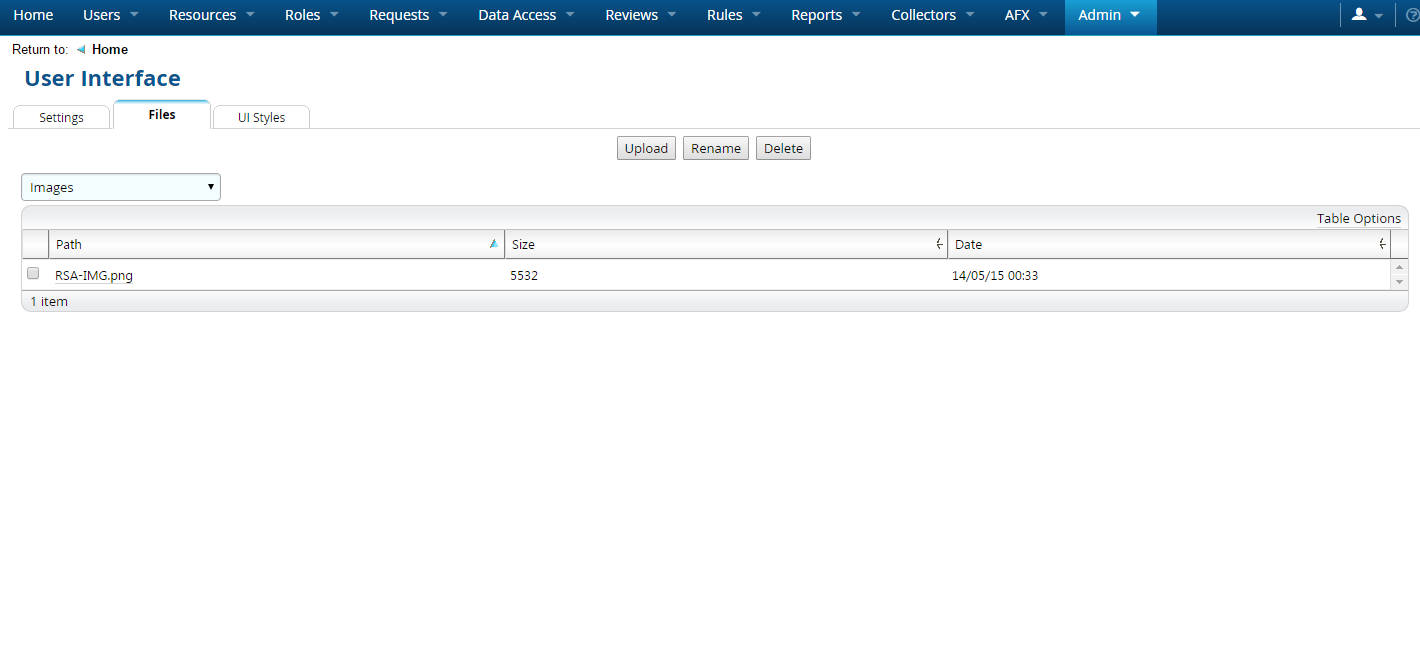
Task: Switch to the UI Styles tab
Action: coord(261,117)
